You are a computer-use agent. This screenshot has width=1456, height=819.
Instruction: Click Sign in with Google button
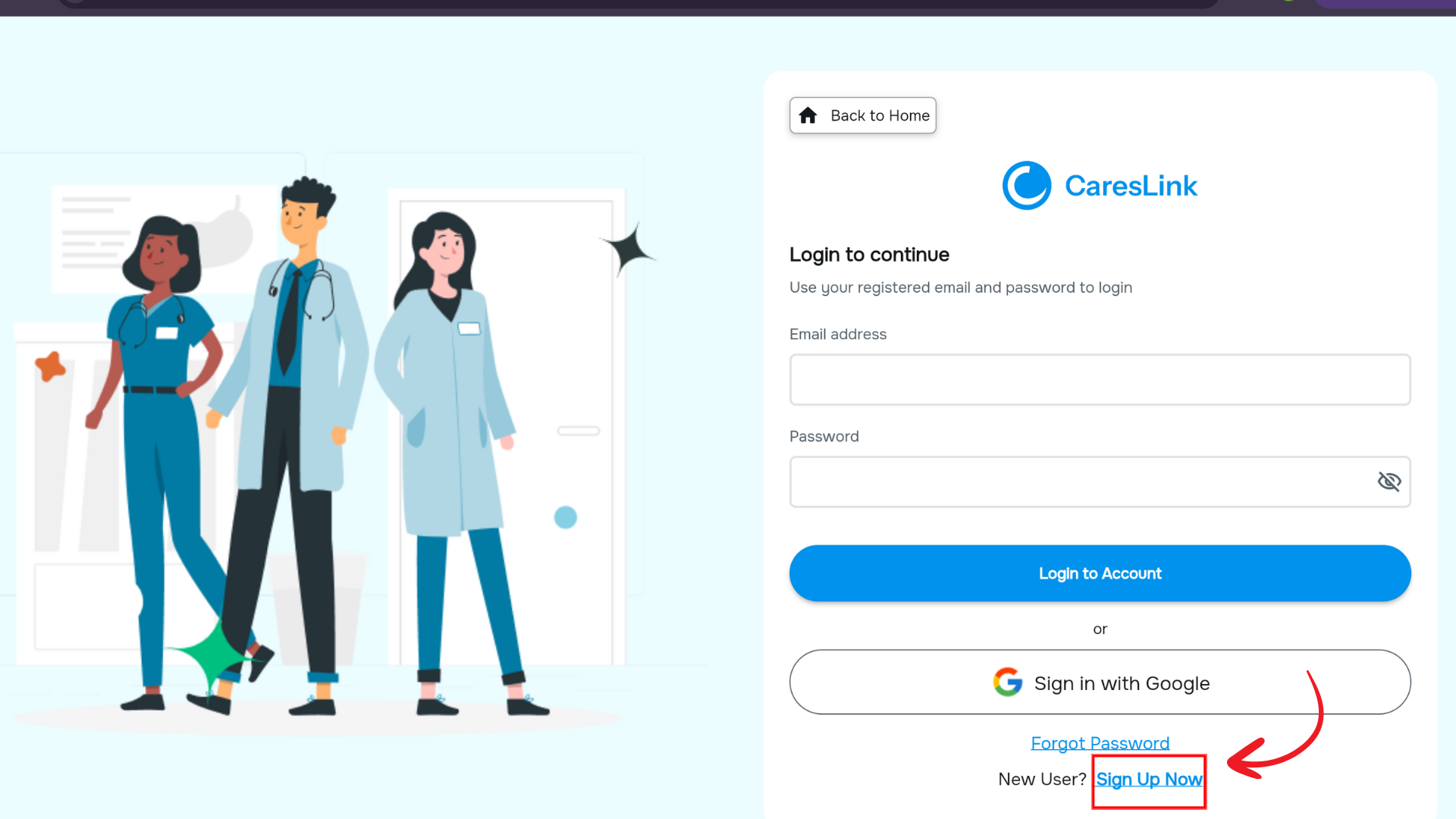tap(1100, 682)
